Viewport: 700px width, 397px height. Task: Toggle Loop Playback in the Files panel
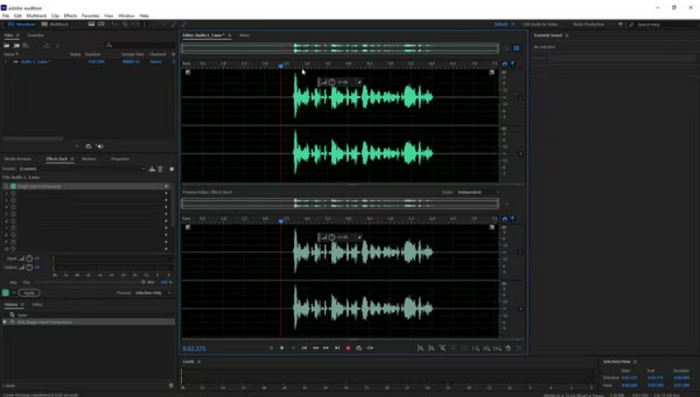pos(88,146)
